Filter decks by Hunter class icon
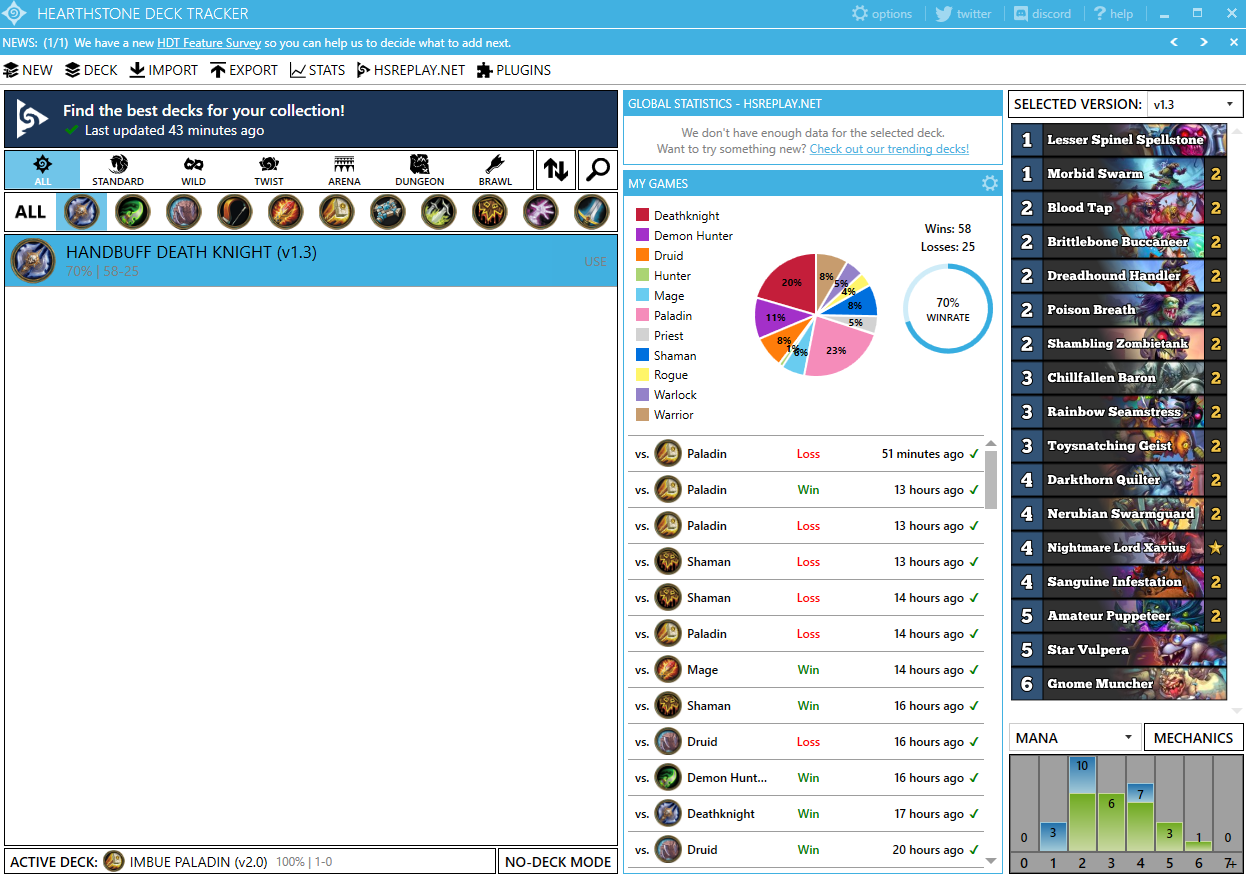Image resolution: width=1246 pixels, height=878 pixels. [x=234, y=212]
